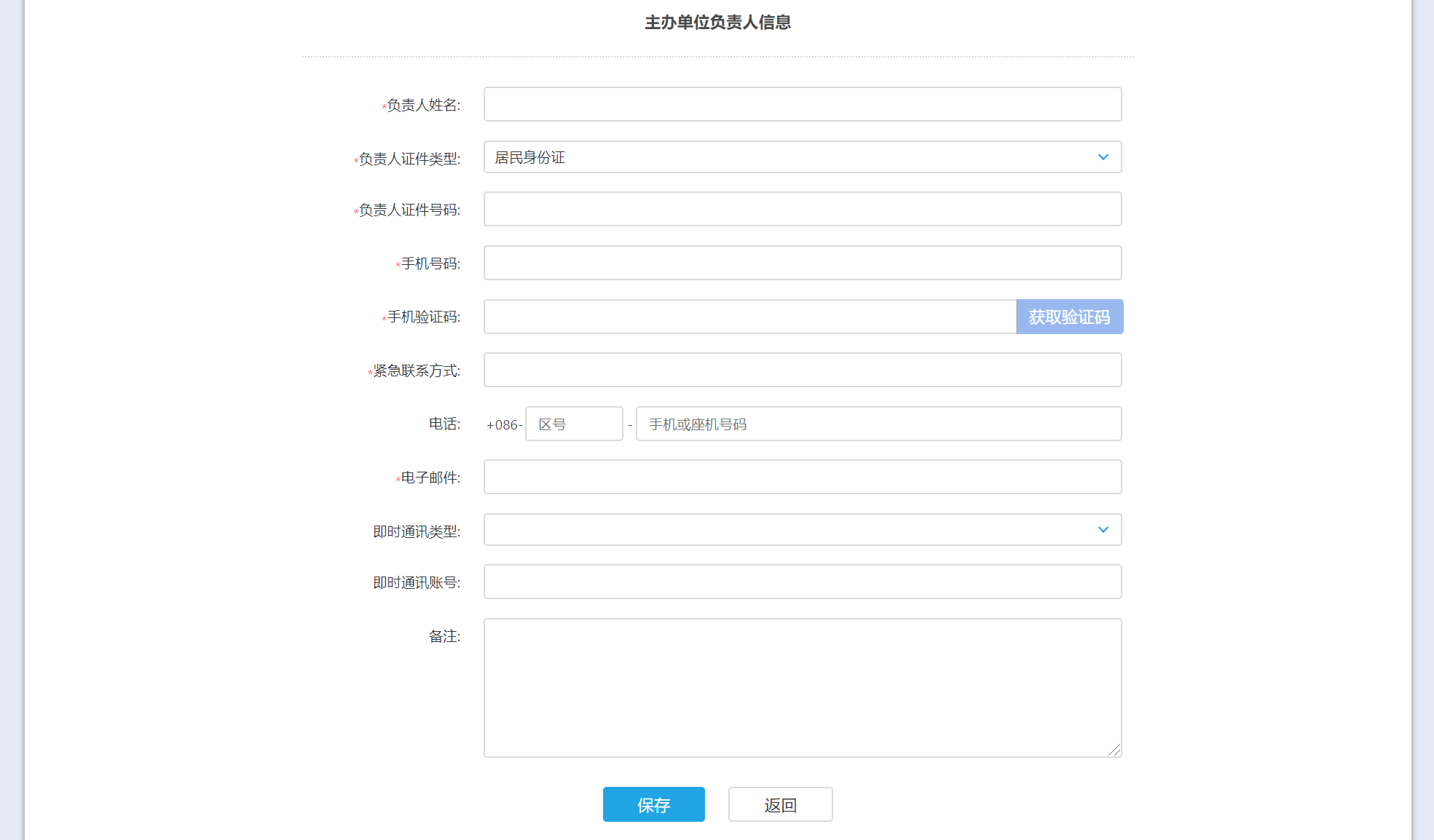Click the 紧急联系方式 input field
The width and height of the screenshot is (1434, 840).
click(x=802, y=370)
